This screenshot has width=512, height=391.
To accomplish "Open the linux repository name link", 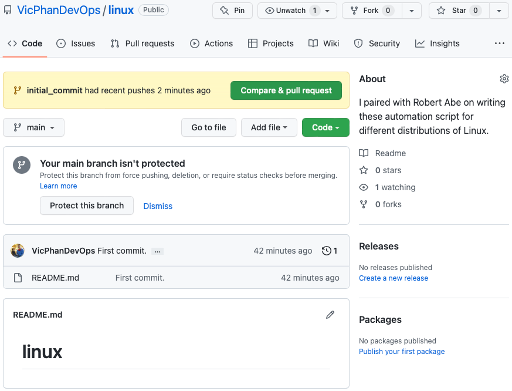I will 121,10.
